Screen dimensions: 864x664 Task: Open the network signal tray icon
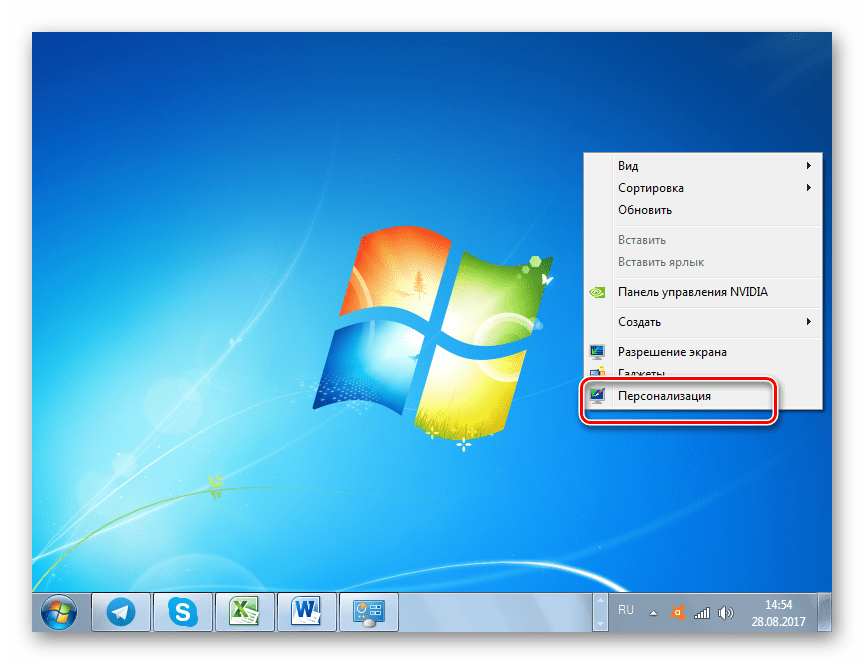point(702,612)
